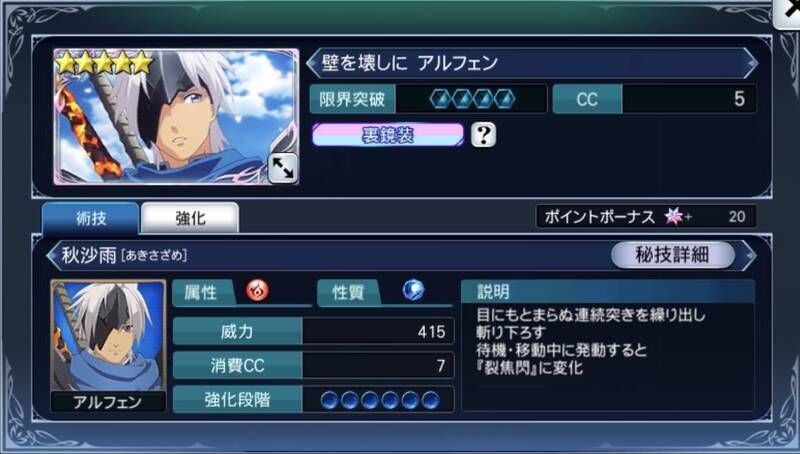Click the blue orb 性質 icon
Screen dimensions: 800x454
pyautogui.click(x=413, y=291)
